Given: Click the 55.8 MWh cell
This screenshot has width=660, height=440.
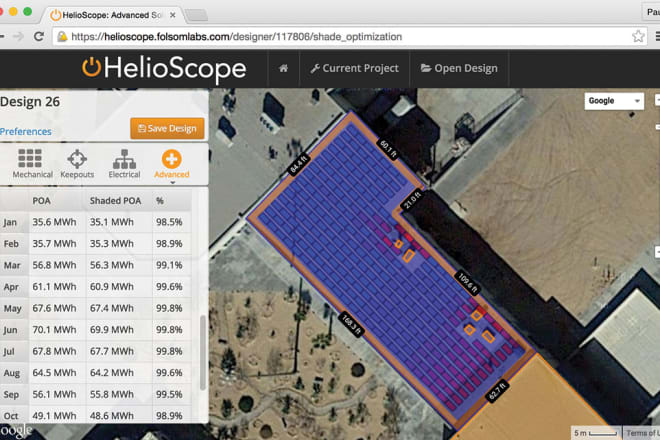Looking at the screenshot, I should 112,394.
